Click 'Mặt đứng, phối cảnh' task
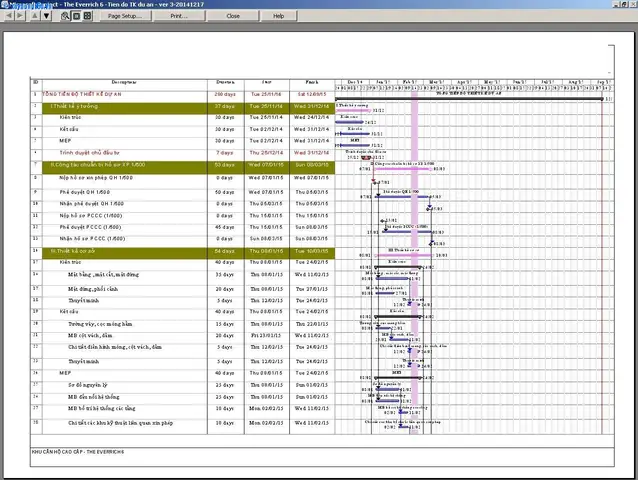The width and height of the screenshot is (638, 480). [93, 289]
